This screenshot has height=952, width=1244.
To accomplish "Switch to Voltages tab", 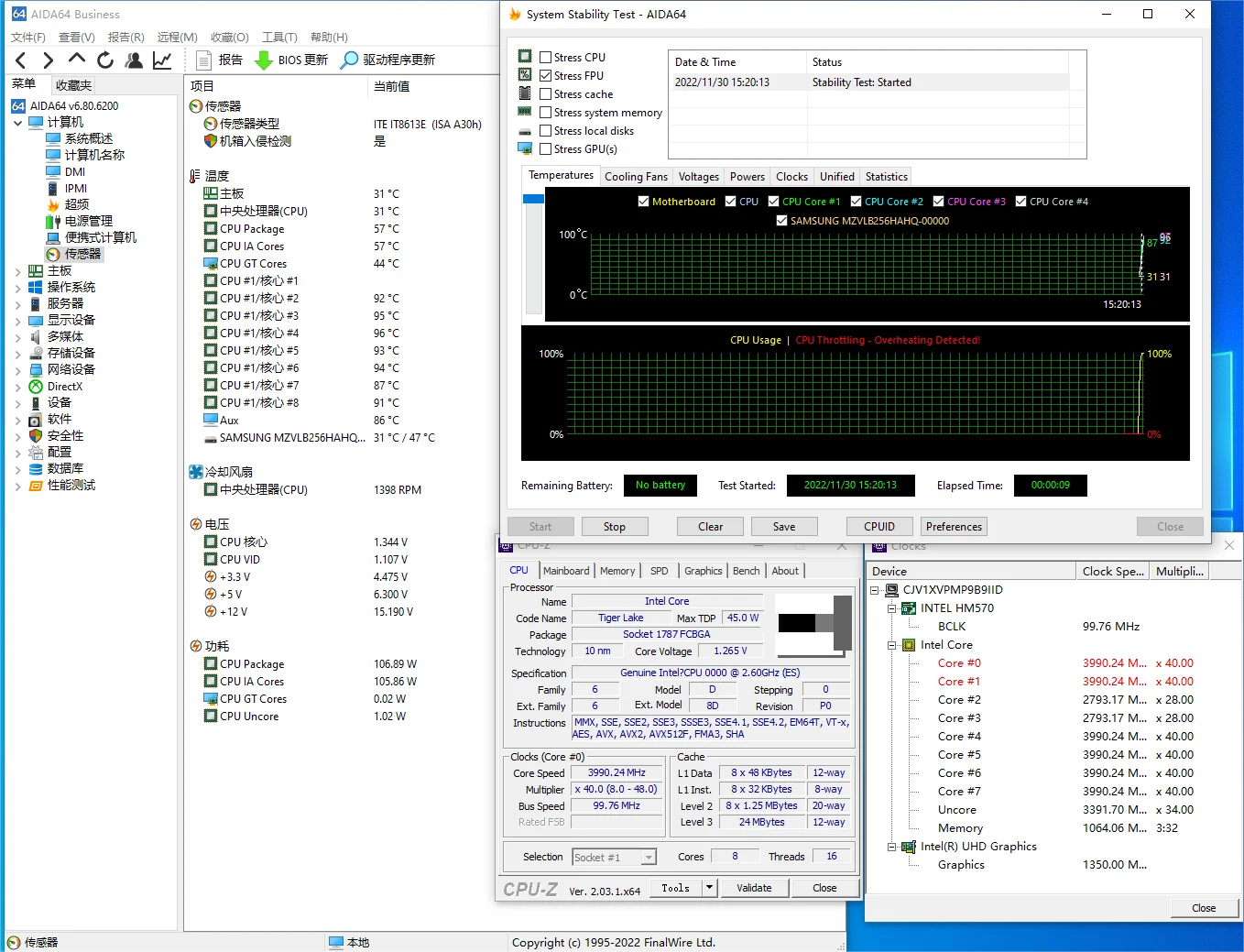I will pyautogui.click(x=699, y=177).
